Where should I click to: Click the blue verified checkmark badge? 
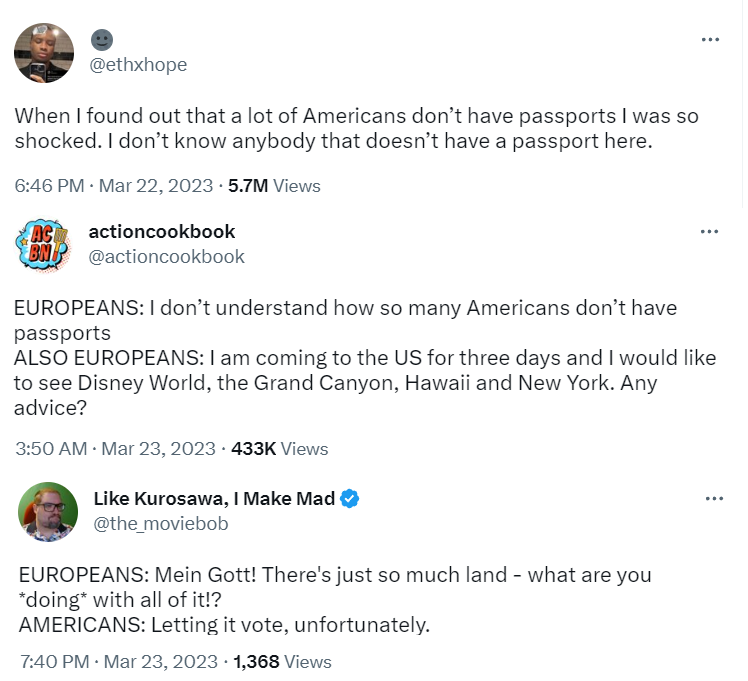[x=351, y=499]
